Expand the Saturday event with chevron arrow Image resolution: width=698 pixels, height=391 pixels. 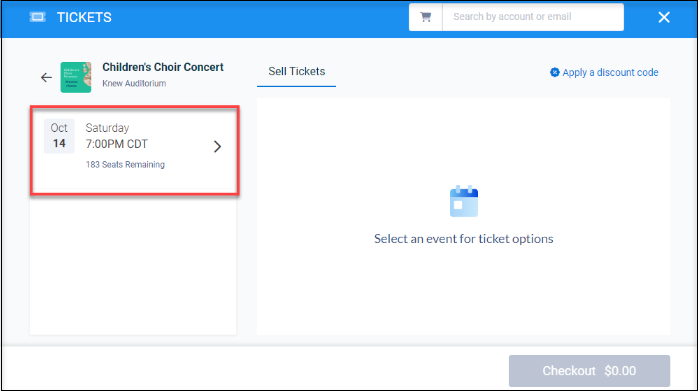point(217,147)
